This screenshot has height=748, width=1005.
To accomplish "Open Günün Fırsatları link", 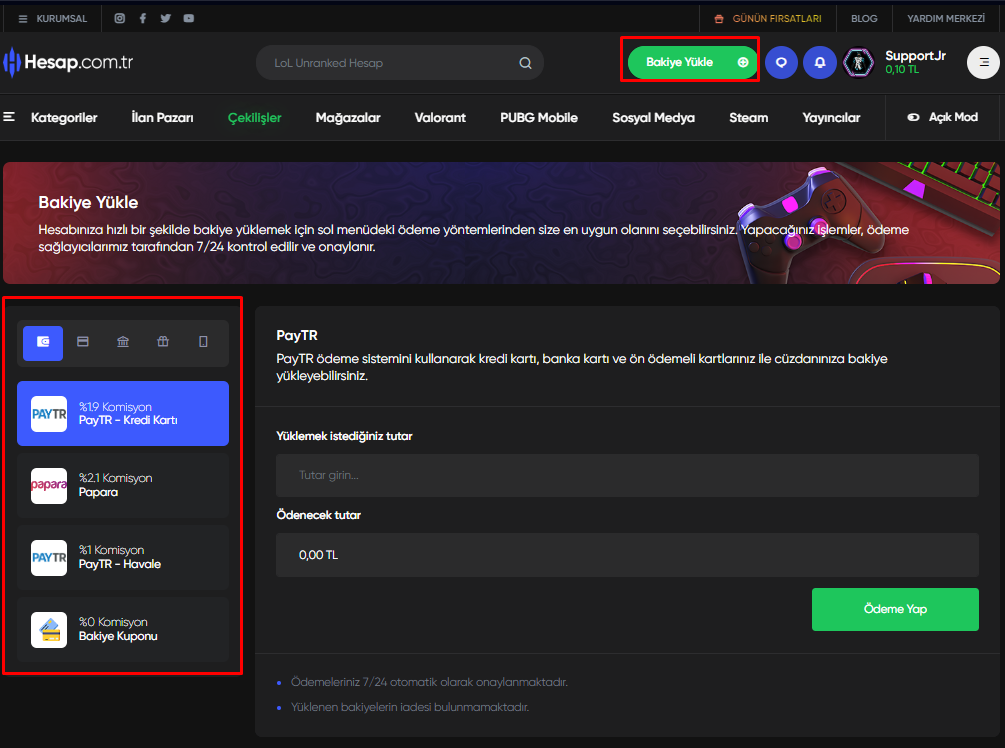I will click(777, 19).
